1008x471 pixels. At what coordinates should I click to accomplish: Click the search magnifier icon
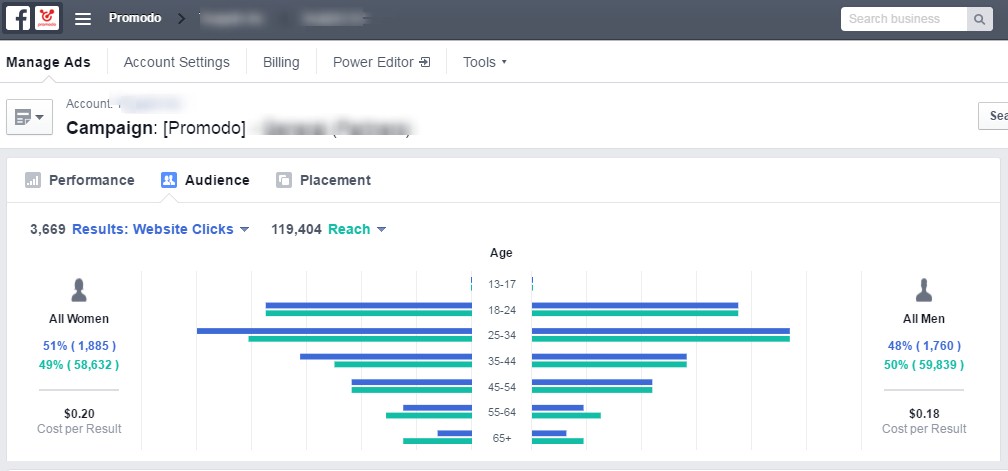(x=980, y=19)
